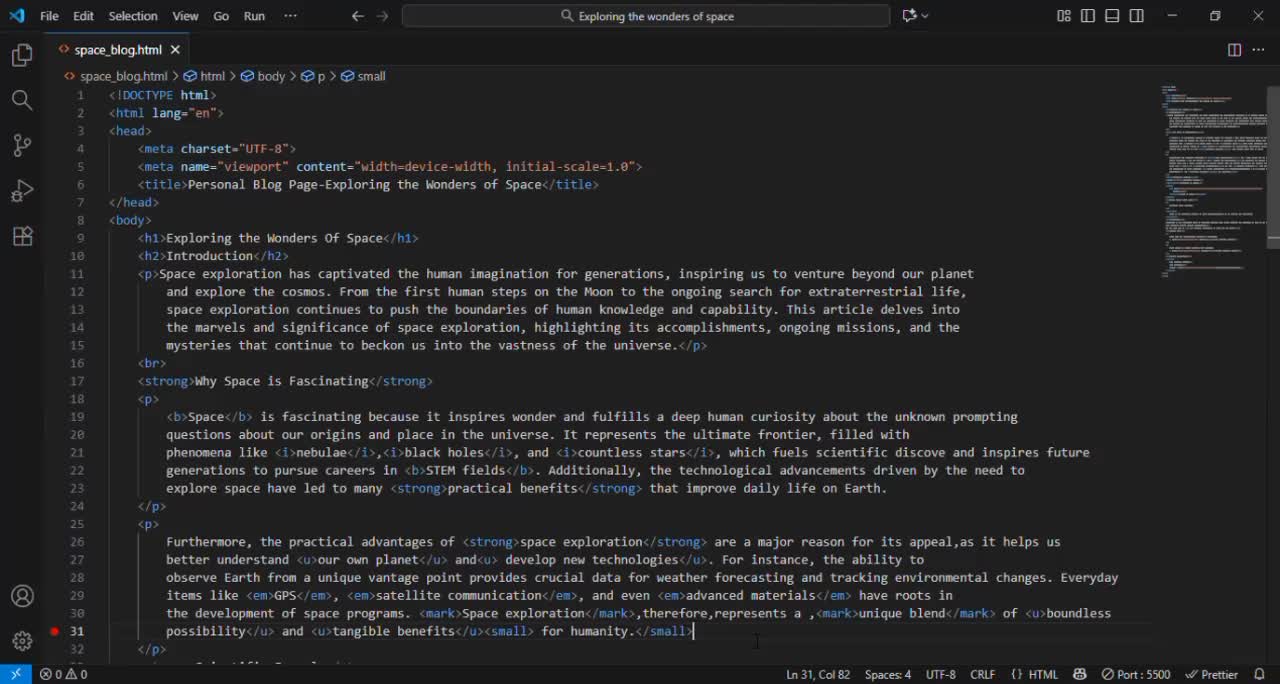The image size is (1280, 684).
Task: Click the <!DOCTYPE html> line
Action: tap(163, 95)
